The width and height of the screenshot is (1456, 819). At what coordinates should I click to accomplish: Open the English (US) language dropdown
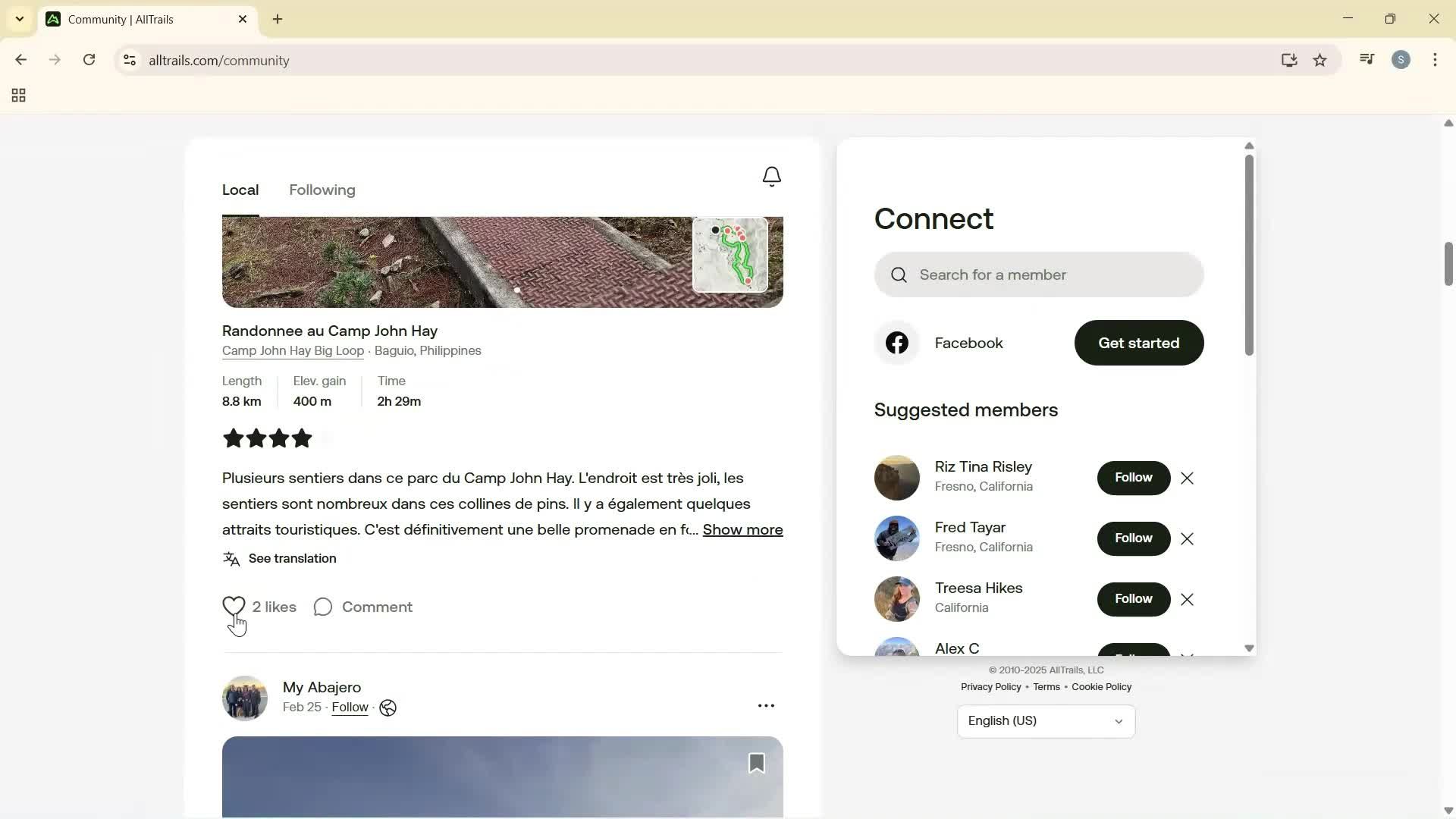pyautogui.click(x=1046, y=721)
